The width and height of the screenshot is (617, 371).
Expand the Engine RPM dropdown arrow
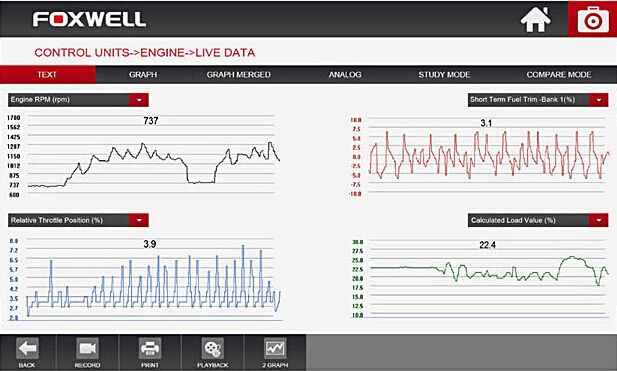pos(139,100)
